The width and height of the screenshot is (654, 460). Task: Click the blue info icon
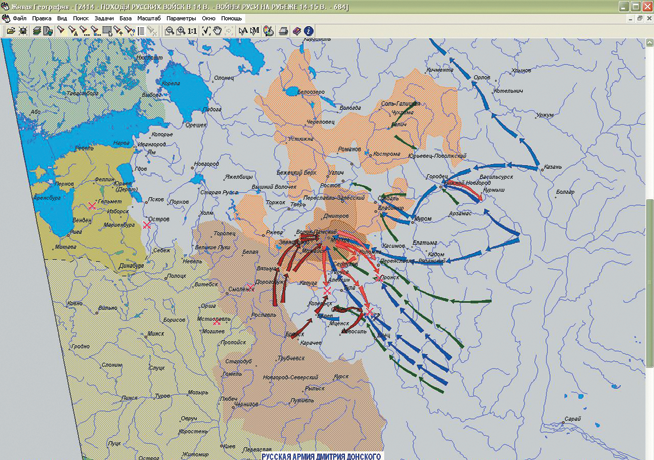tap(309, 31)
